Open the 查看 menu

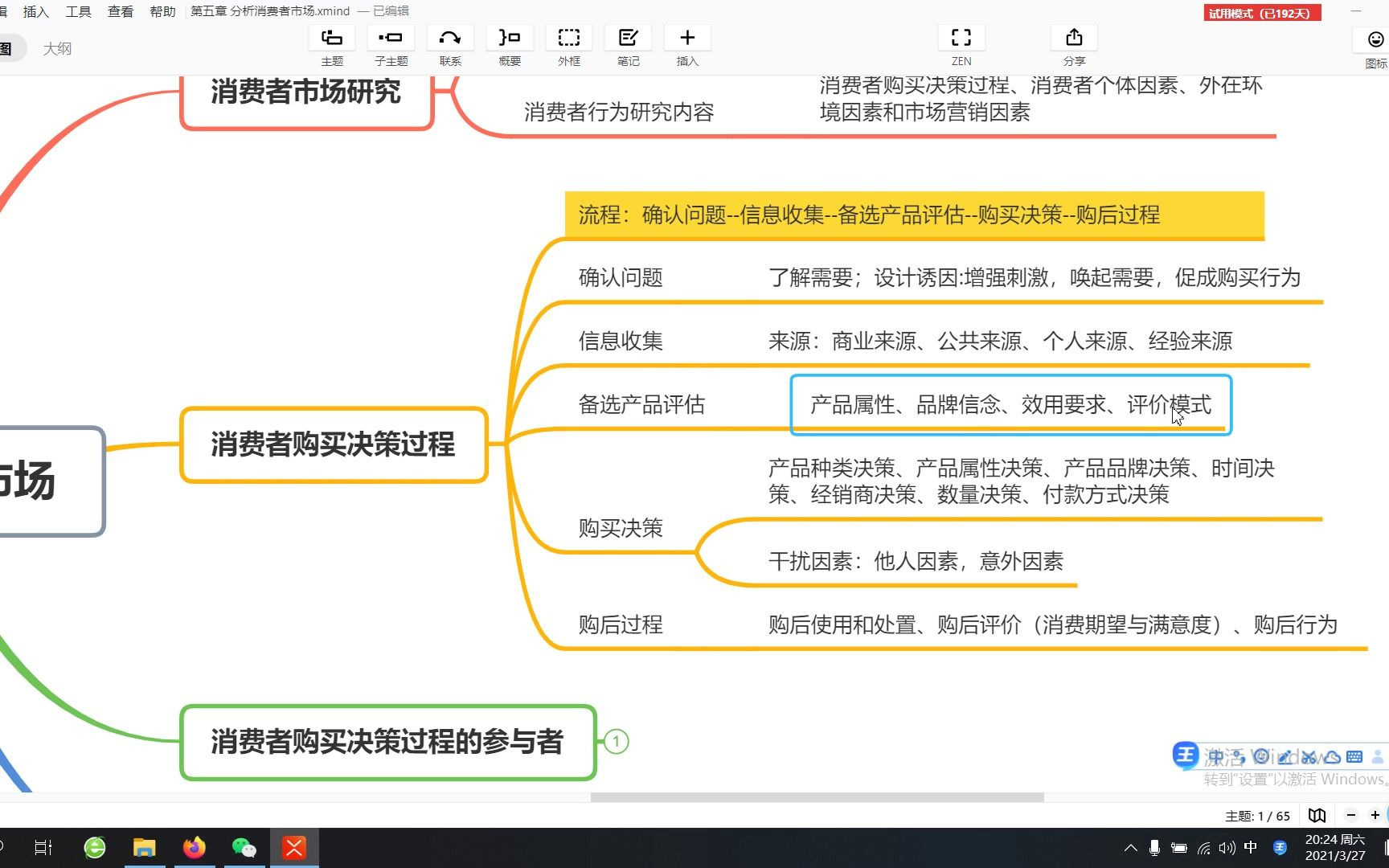(x=121, y=11)
